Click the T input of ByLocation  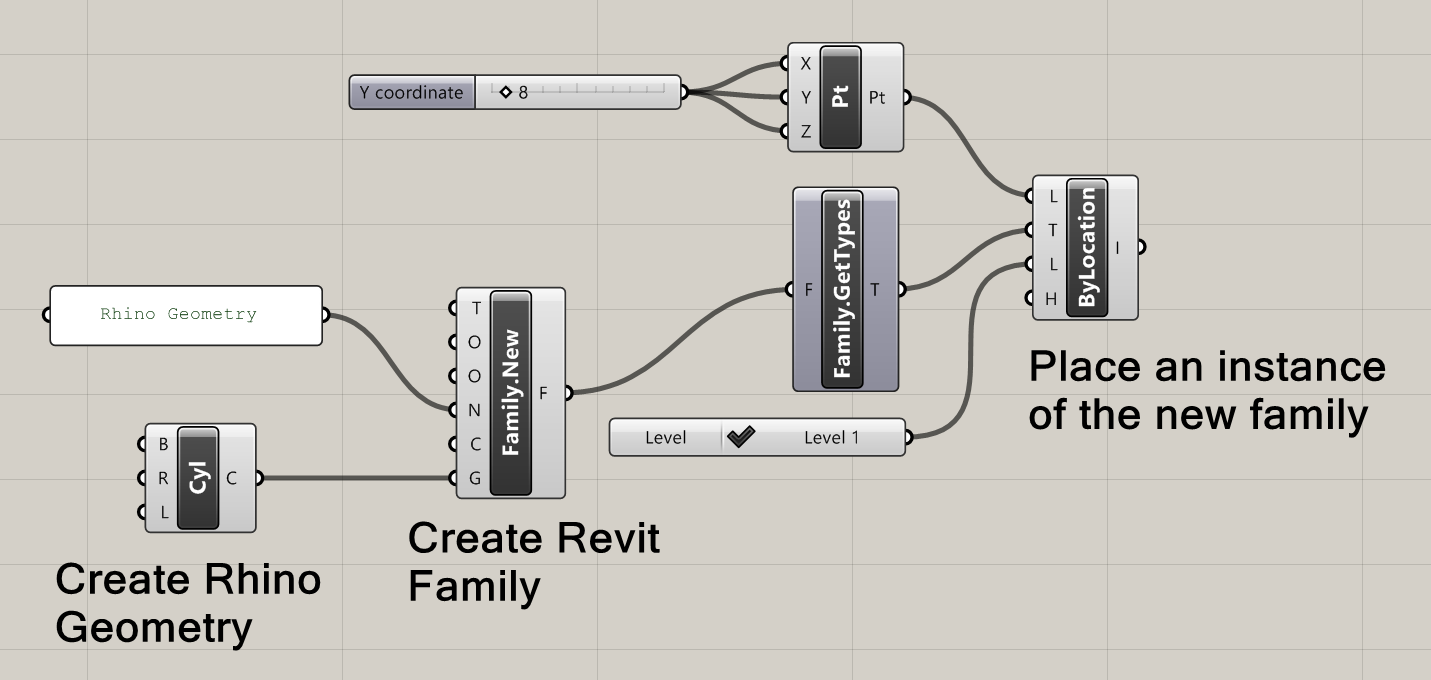(1052, 230)
